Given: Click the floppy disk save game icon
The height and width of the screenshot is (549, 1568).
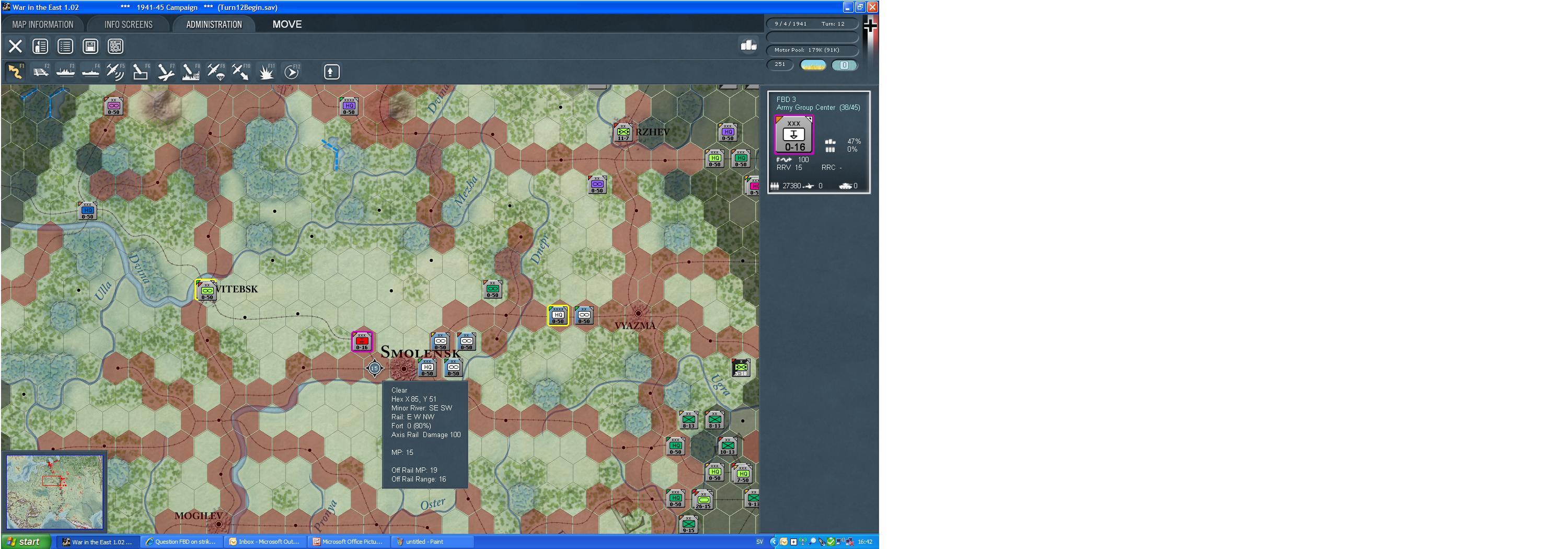Looking at the screenshot, I should (90, 46).
